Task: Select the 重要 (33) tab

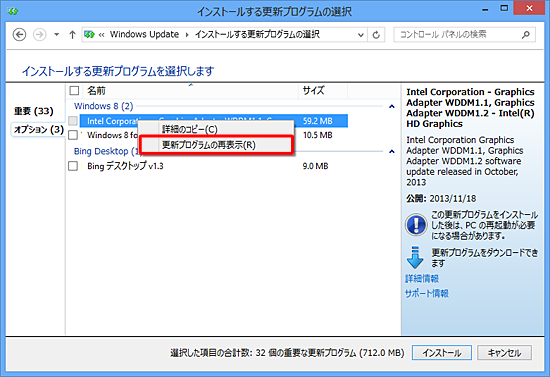Action: pos(34,111)
